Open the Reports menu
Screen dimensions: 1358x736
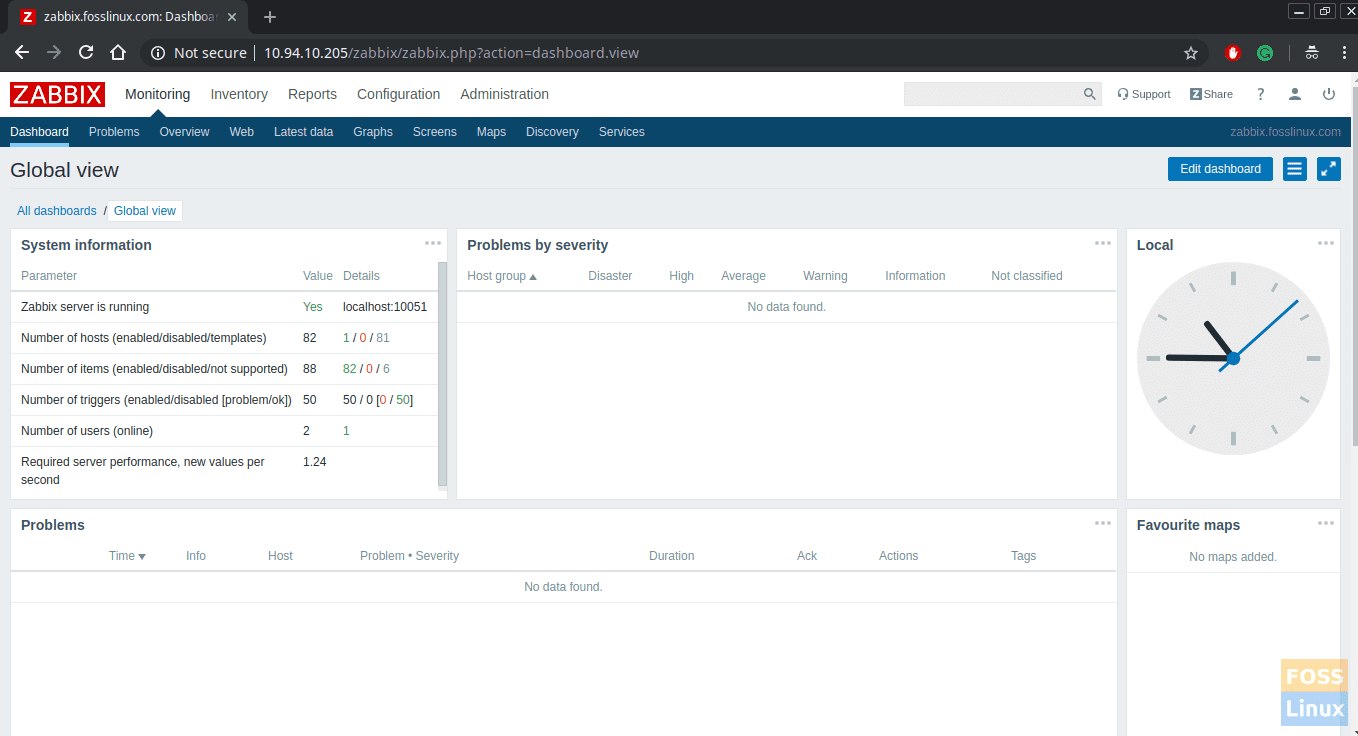tap(312, 94)
